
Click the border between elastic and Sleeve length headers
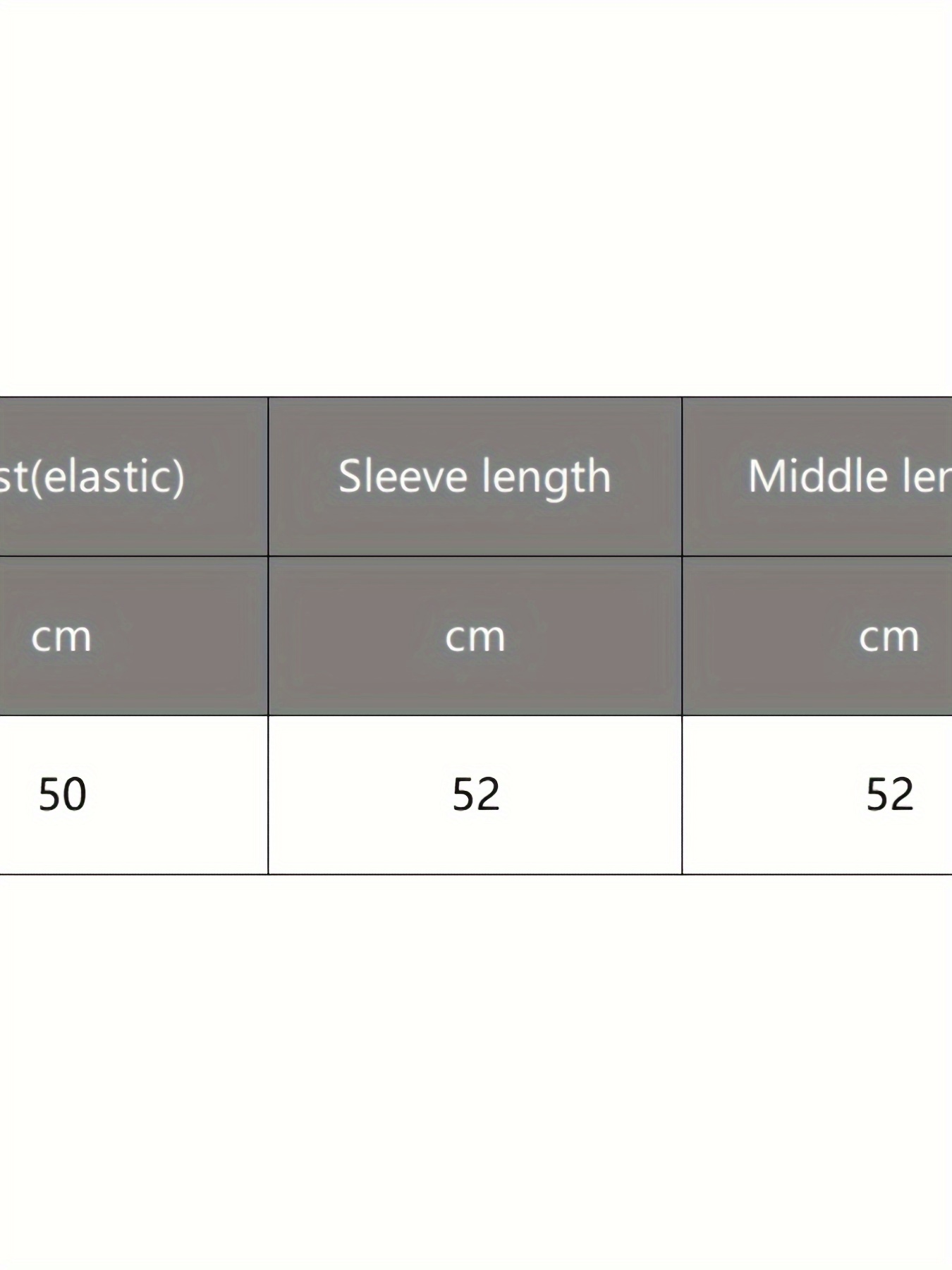[x=268, y=476]
